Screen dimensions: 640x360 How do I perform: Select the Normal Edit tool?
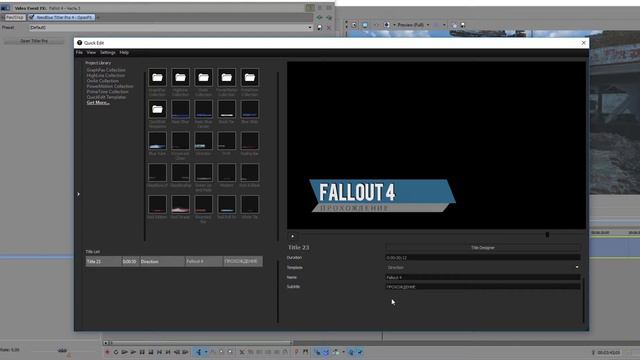tap(198, 352)
